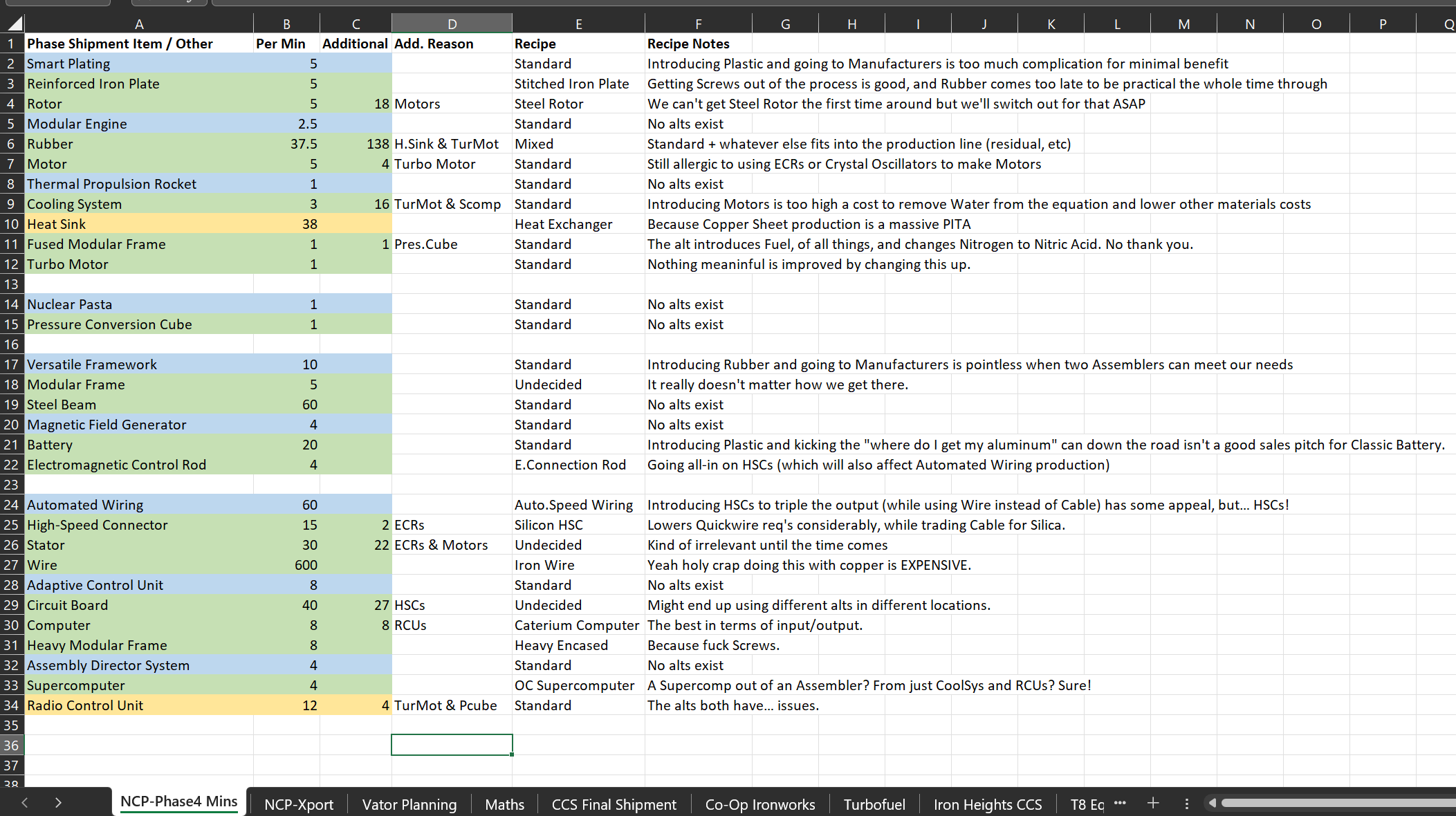Image resolution: width=1456 pixels, height=816 pixels.
Task: Click the active cell D36
Action: (452, 745)
